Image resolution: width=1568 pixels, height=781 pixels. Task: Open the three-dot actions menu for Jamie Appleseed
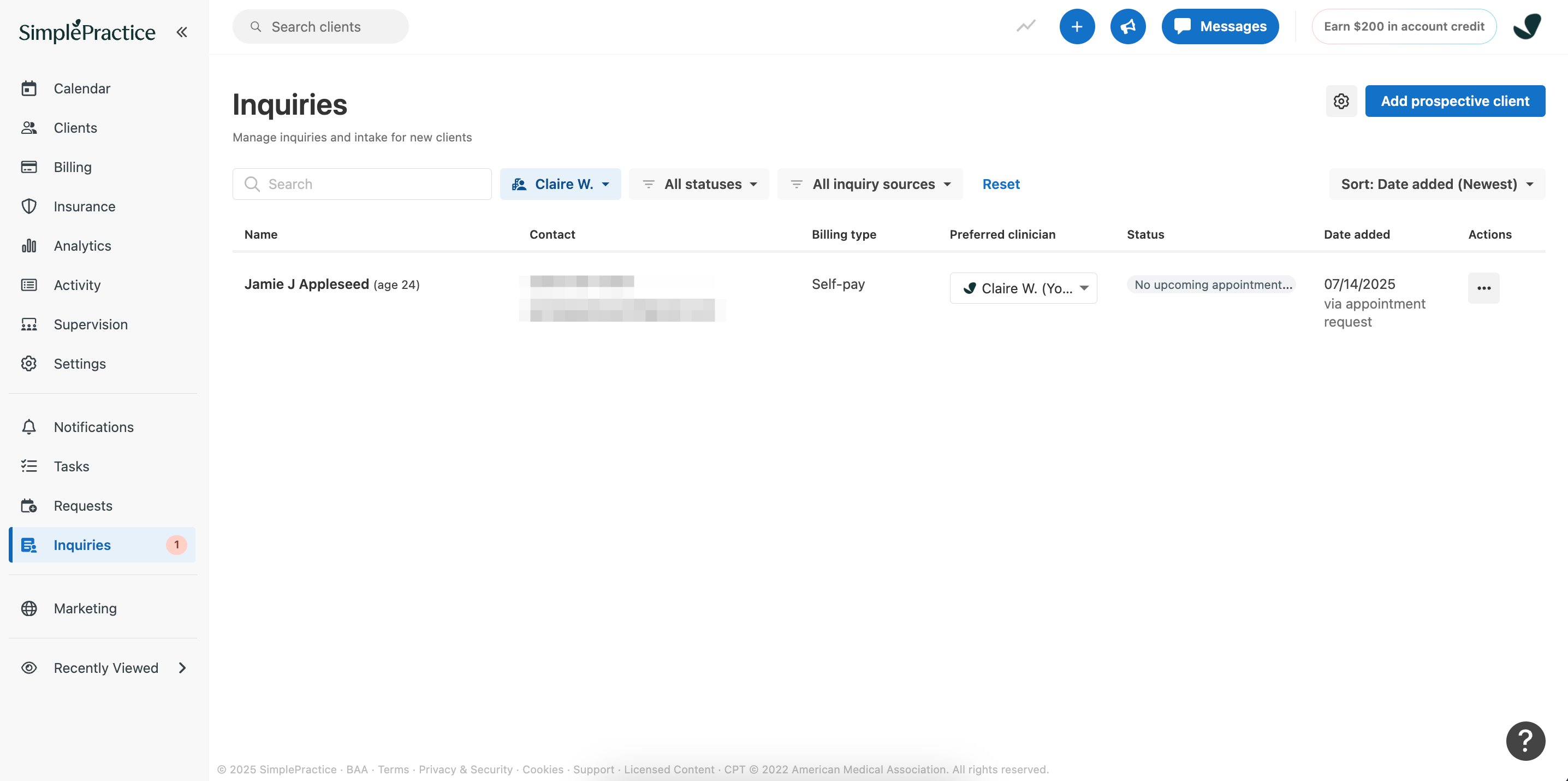click(x=1483, y=288)
